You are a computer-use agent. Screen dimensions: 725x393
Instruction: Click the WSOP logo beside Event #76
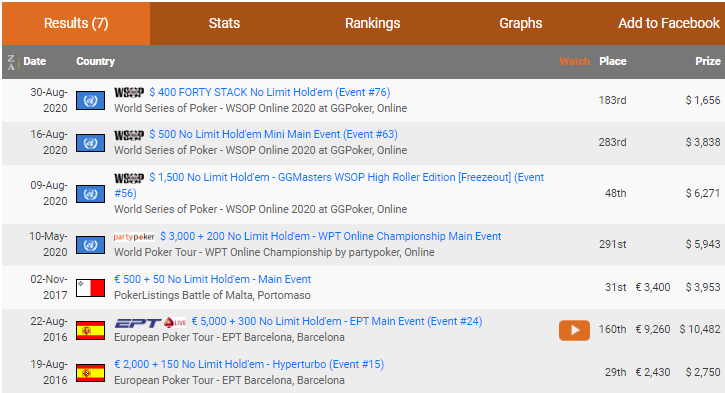coord(129,92)
